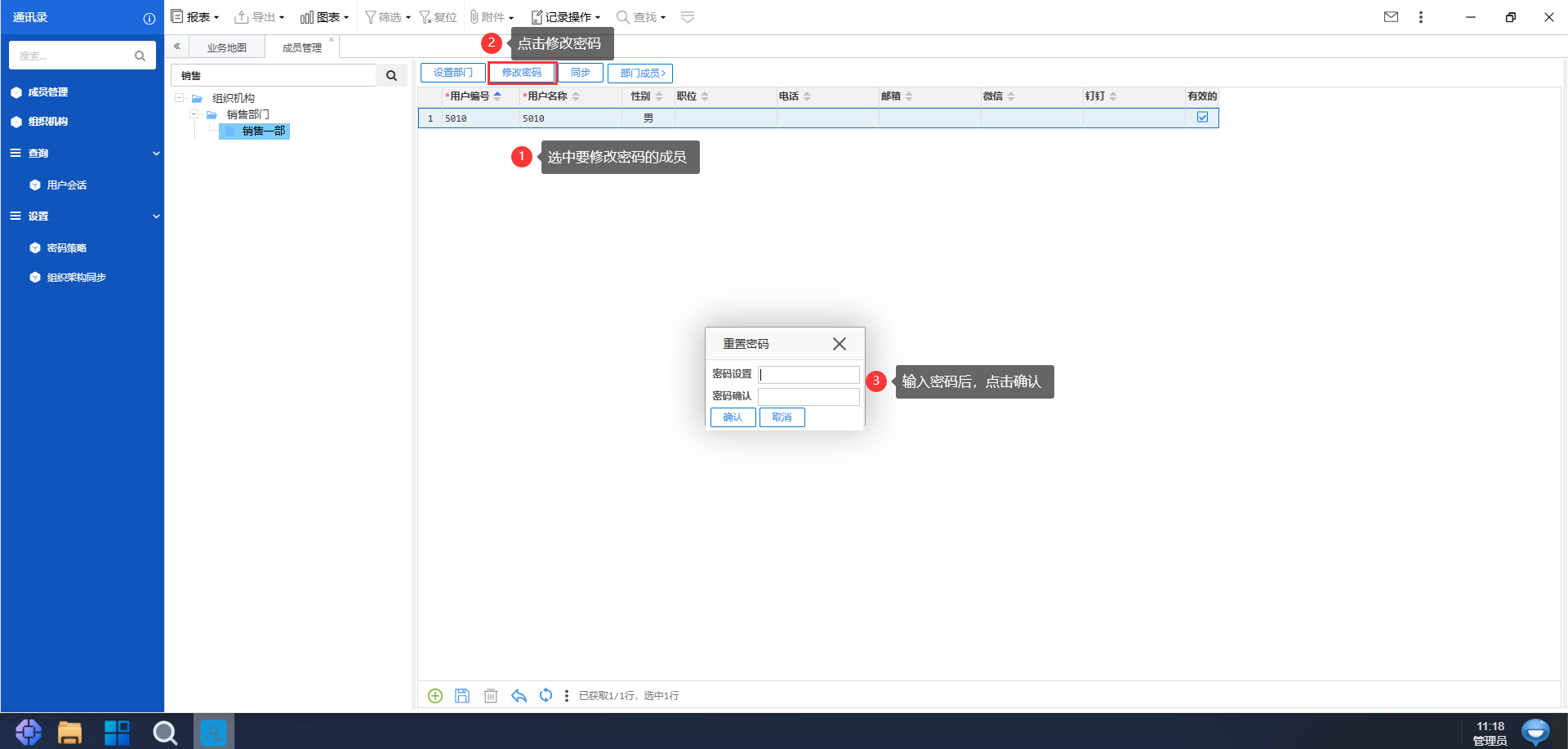The height and width of the screenshot is (749, 1568).
Task: Click the tree search field containing 销售
Action: pos(274,75)
